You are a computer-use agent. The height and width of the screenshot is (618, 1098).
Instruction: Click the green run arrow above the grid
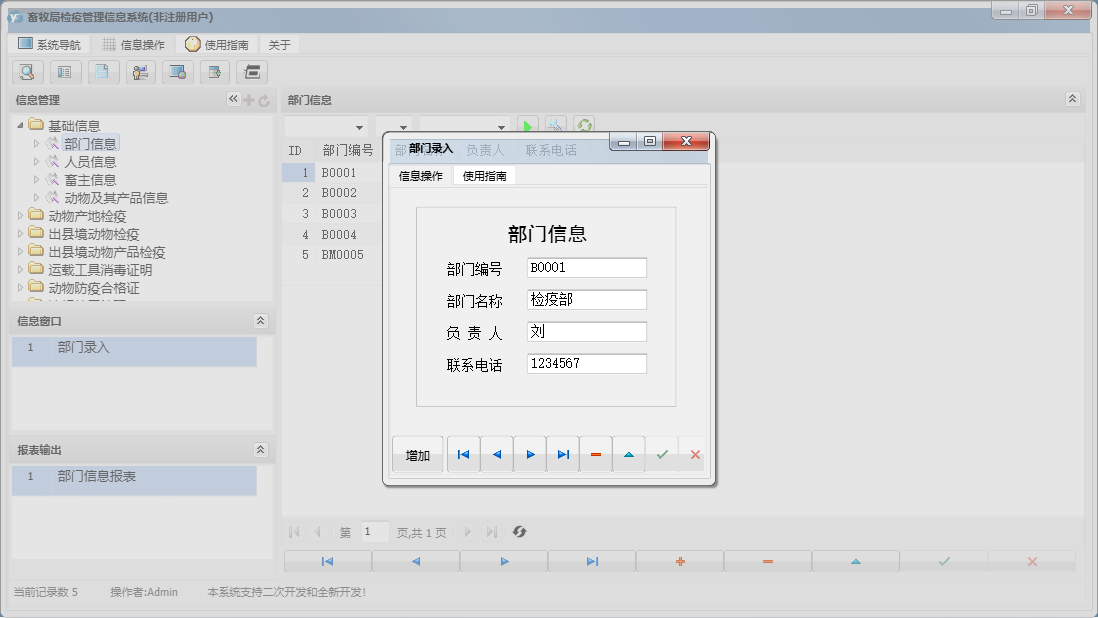coord(528,125)
